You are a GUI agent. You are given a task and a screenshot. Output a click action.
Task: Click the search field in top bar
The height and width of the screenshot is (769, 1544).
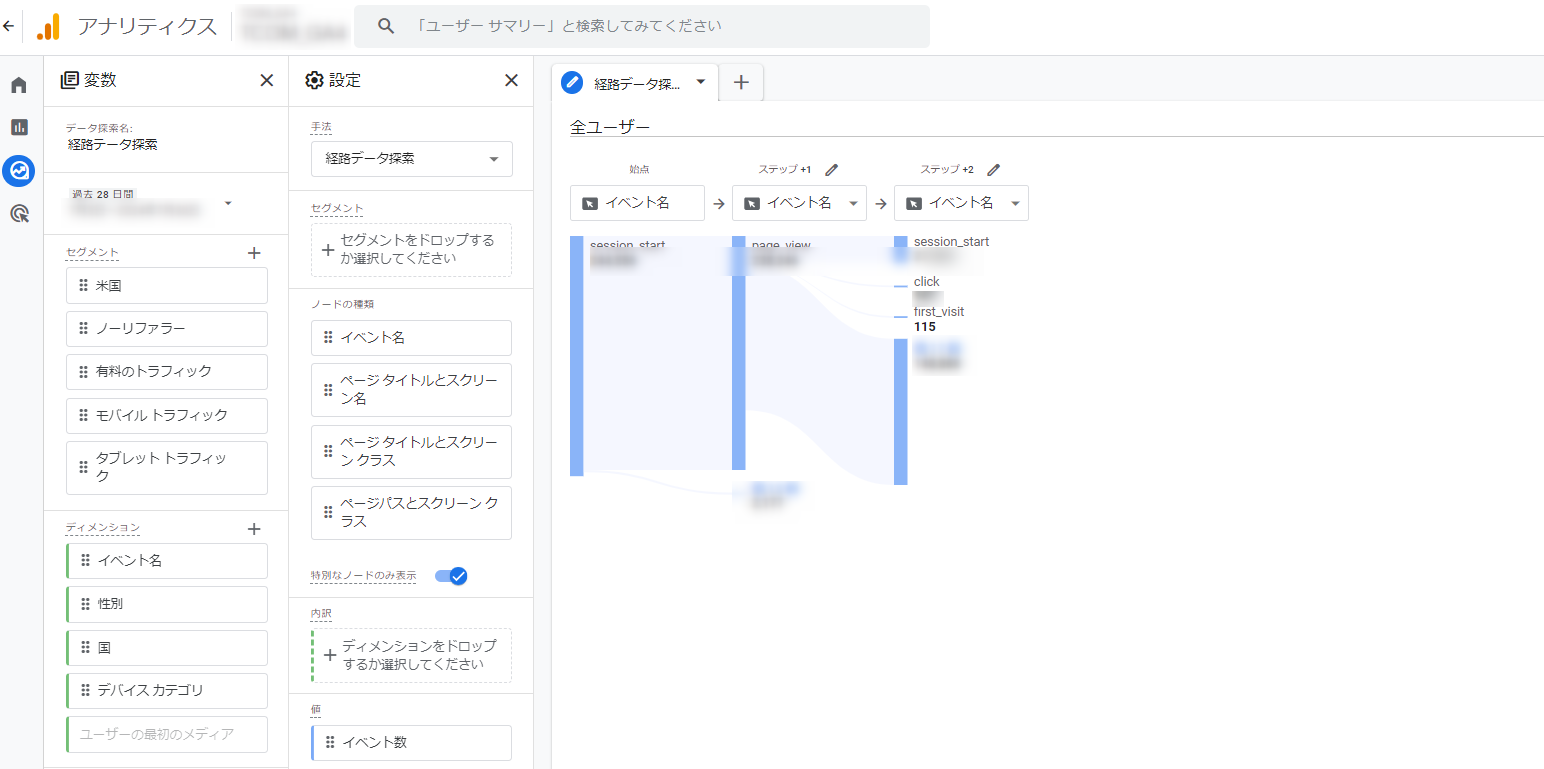coord(642,26)
